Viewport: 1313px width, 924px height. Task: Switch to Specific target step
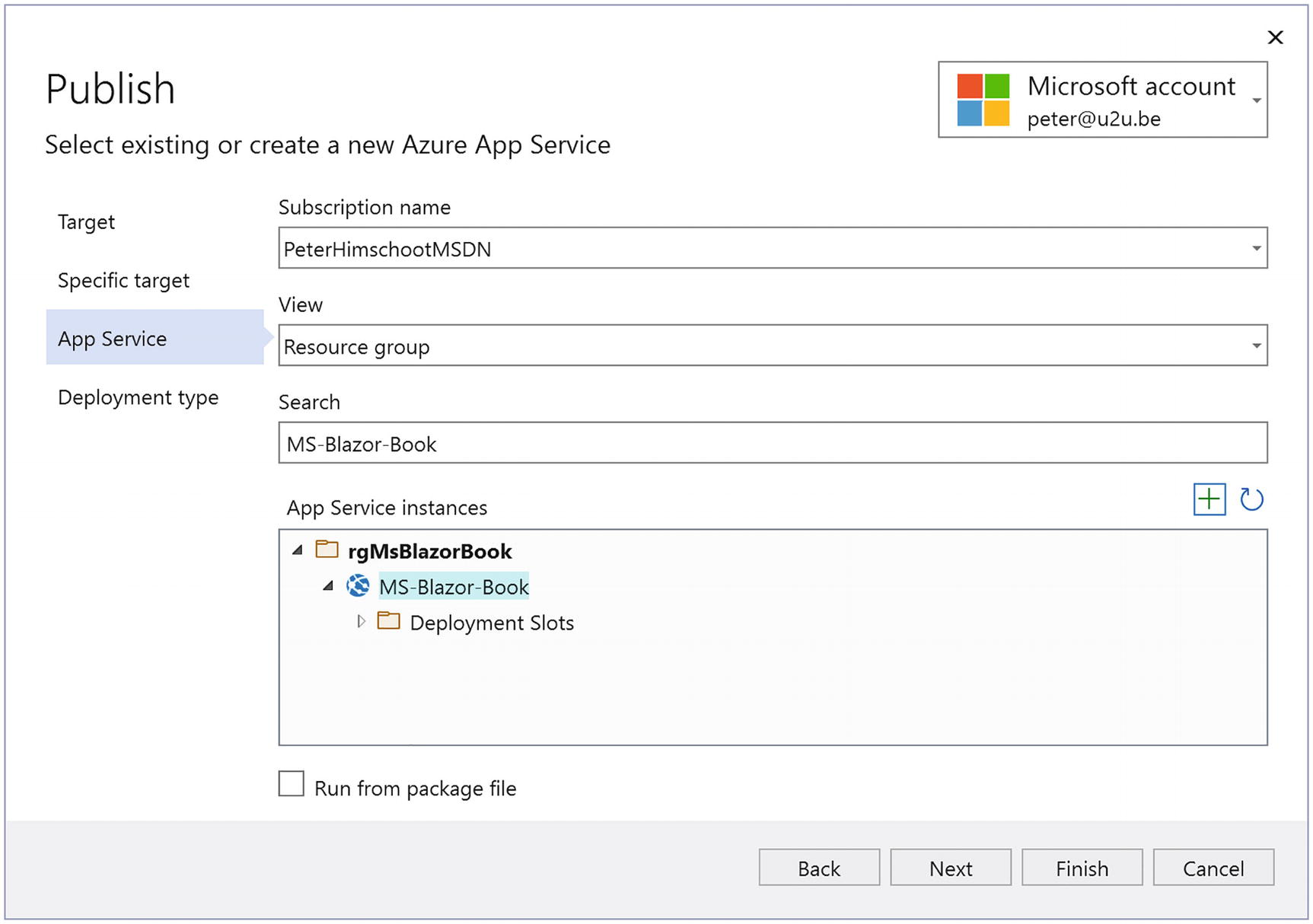123,280
